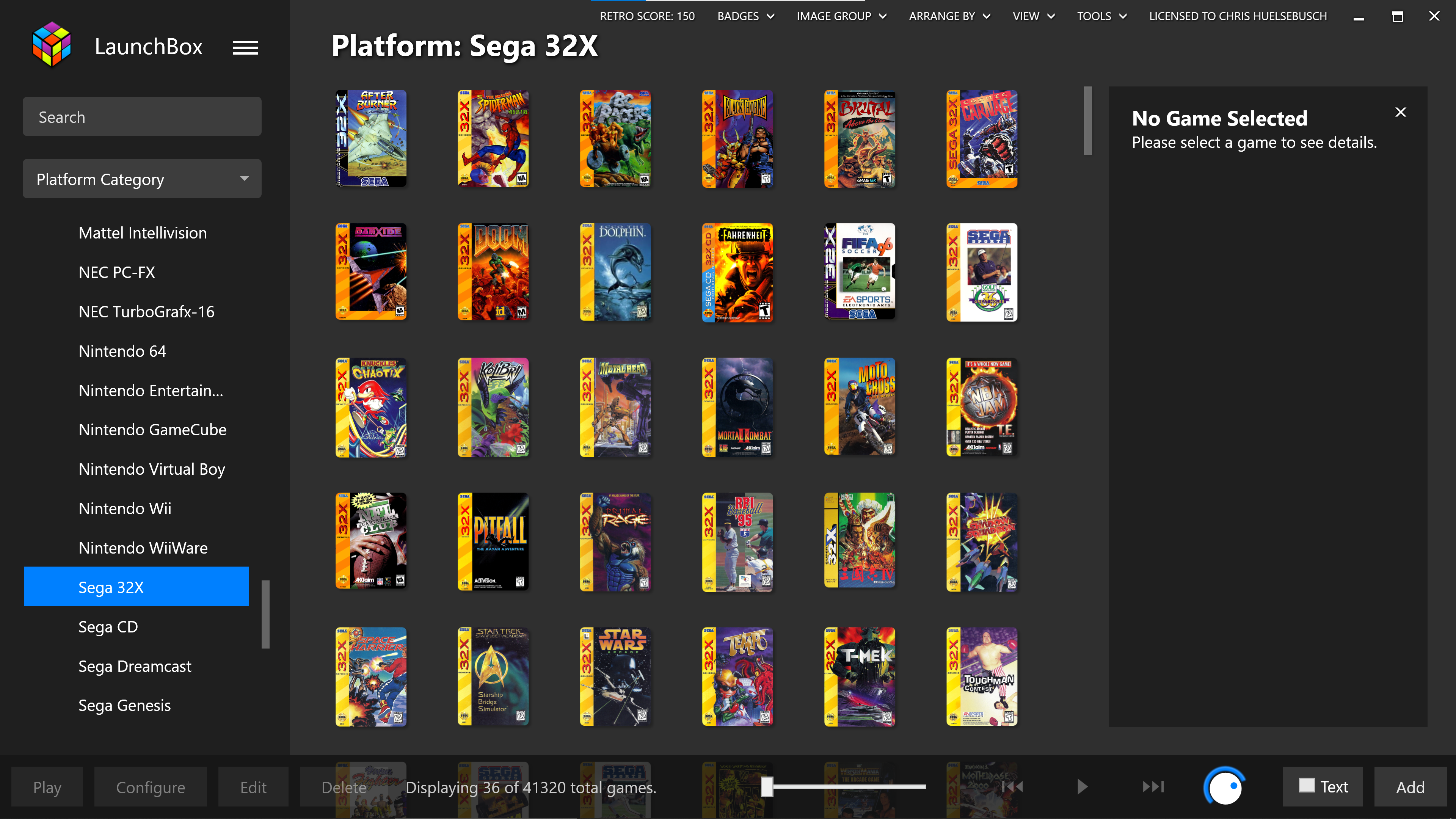
Task: Select Blackthorne box art
Action: (737, 138)
